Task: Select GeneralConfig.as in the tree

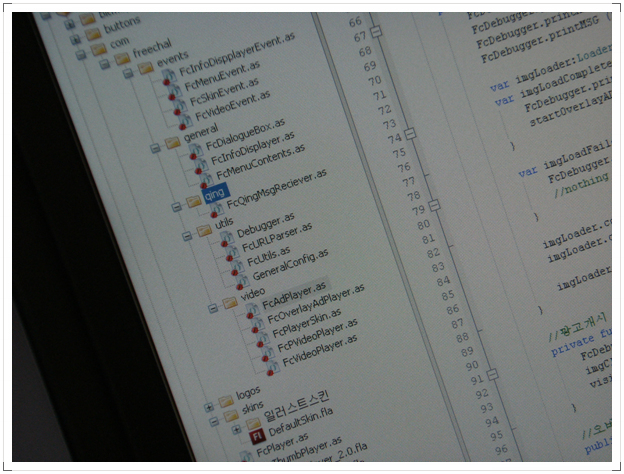Action: (x=291, y=265)
